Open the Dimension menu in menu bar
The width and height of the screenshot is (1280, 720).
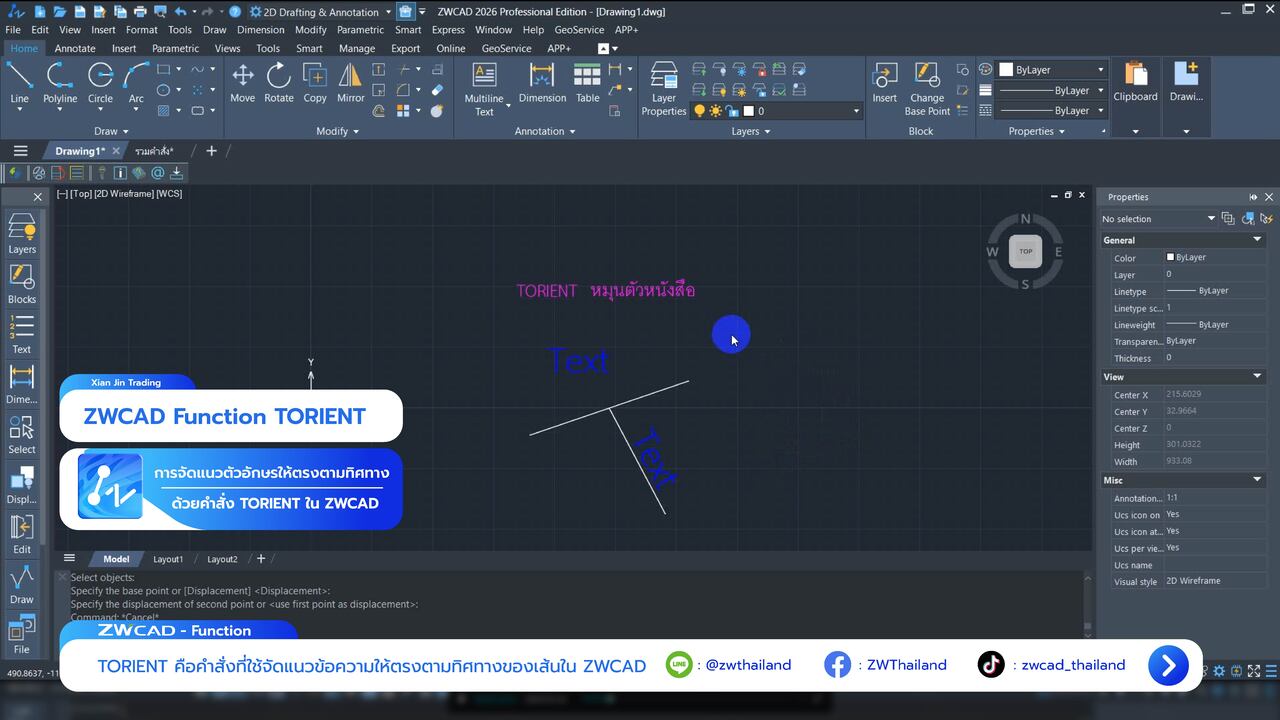(260, 30)
